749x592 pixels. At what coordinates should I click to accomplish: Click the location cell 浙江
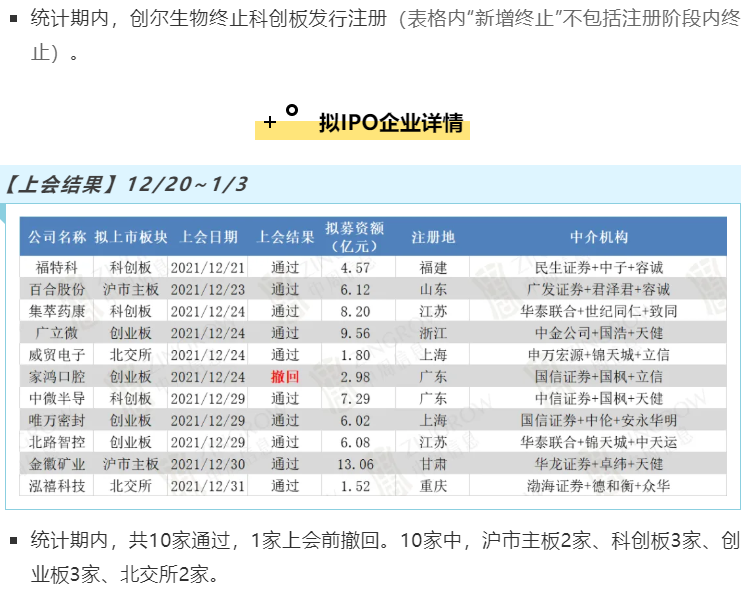pos(433,333)
